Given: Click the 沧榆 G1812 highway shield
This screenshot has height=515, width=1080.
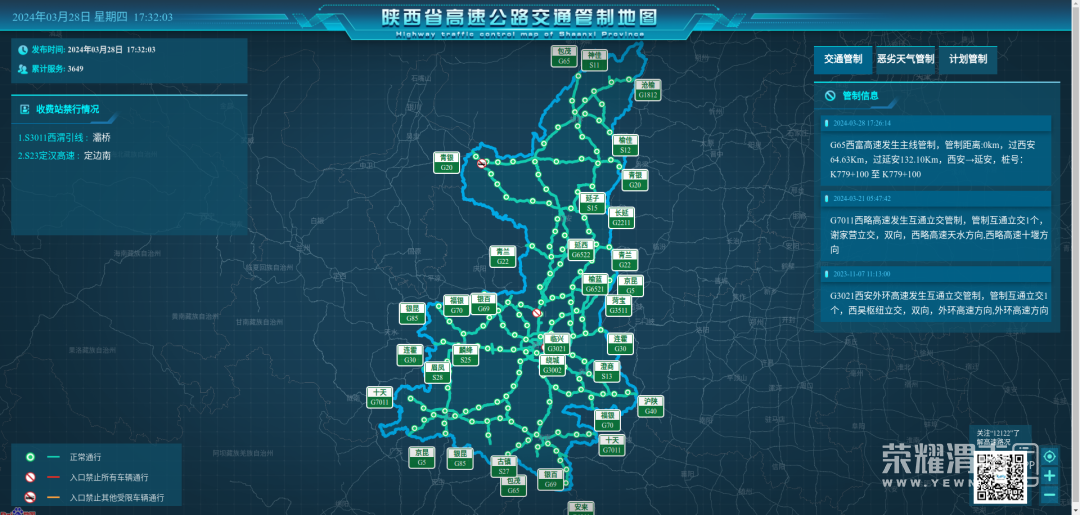Looking at the screenshot, I should [648, 90].
